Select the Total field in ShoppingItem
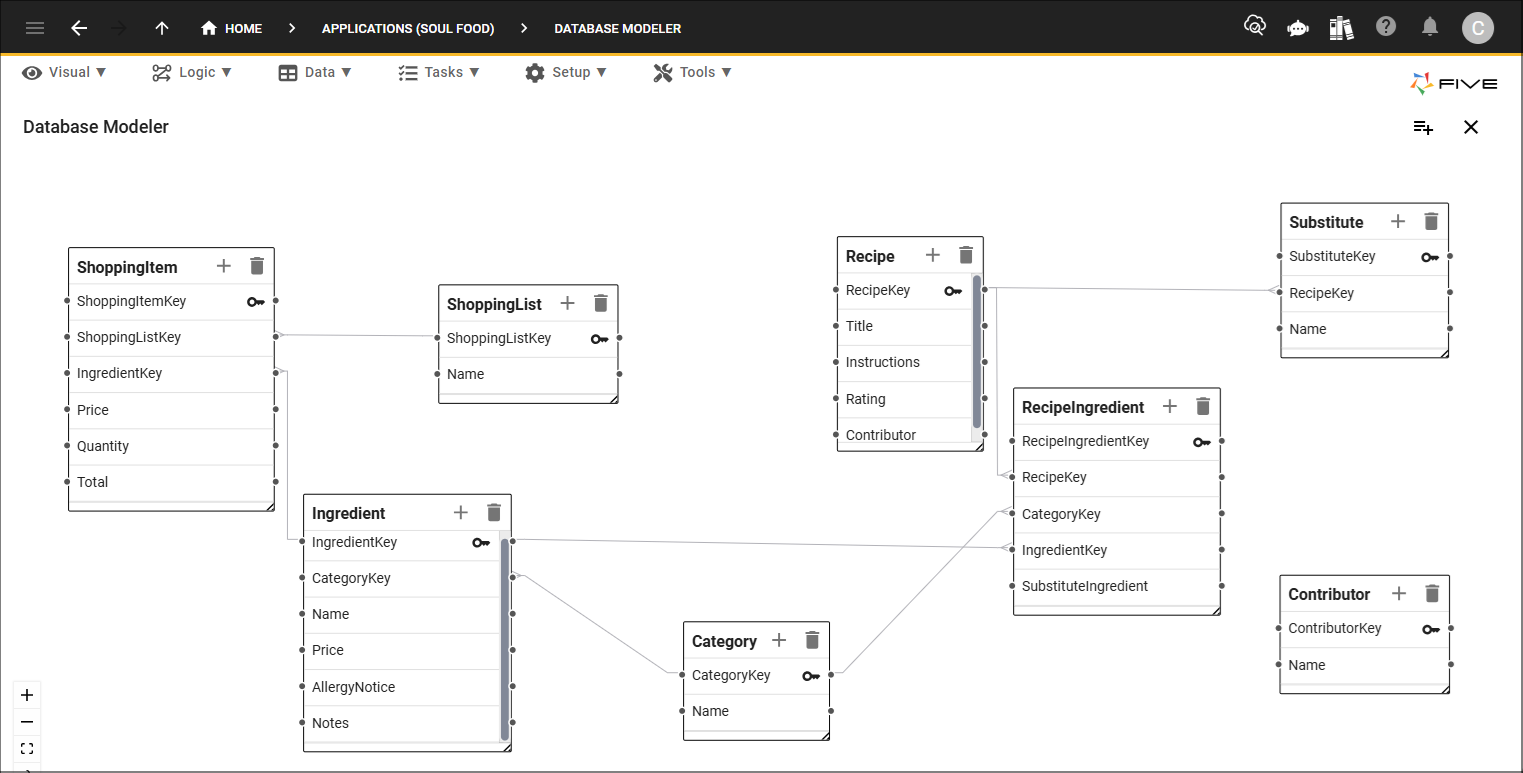The width and height of the screenshot is (1523, 773). 171,482
